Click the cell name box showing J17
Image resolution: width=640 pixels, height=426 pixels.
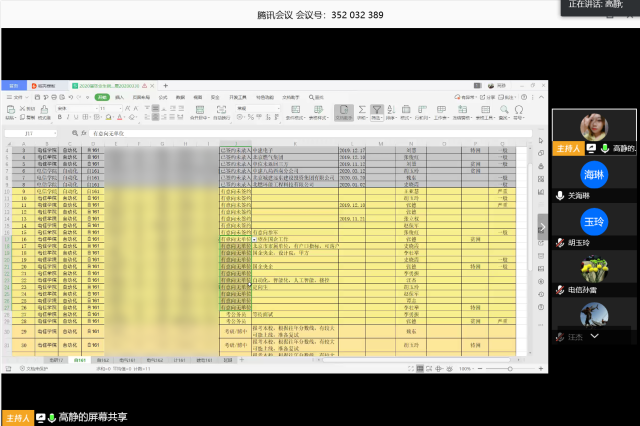tap(28, 131)
